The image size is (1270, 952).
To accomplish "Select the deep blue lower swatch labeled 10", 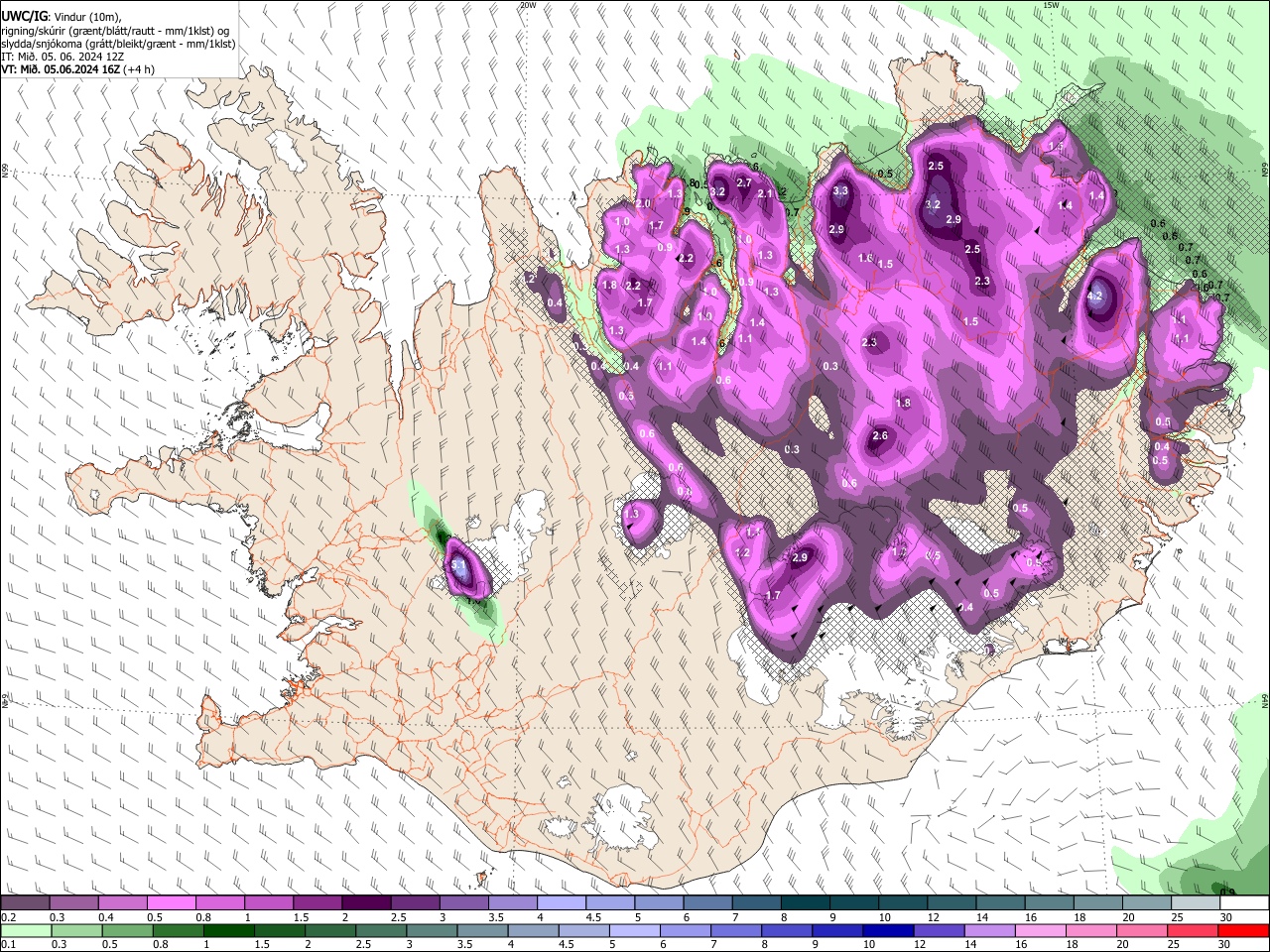I will 889,930.
